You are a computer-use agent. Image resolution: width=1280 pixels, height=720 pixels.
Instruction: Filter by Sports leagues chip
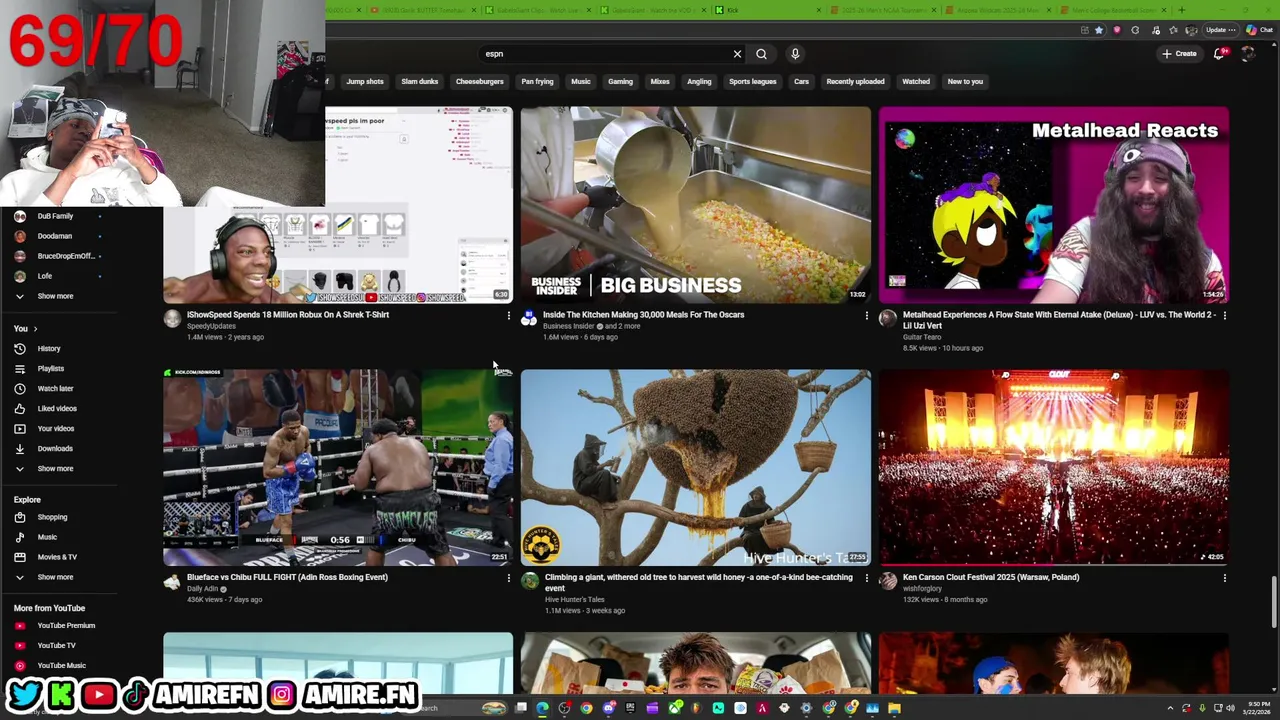tap(753, 82)
